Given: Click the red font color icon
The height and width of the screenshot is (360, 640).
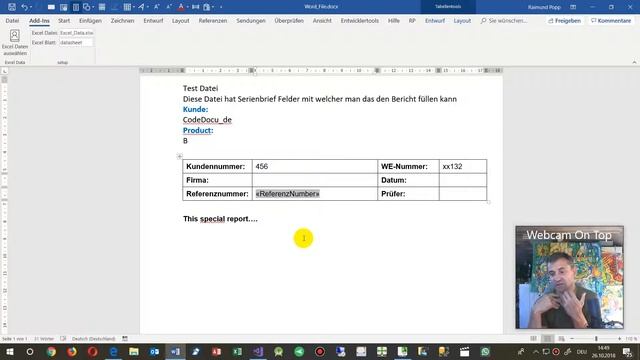Looking at the screenshot, I should tap(181, 7).
